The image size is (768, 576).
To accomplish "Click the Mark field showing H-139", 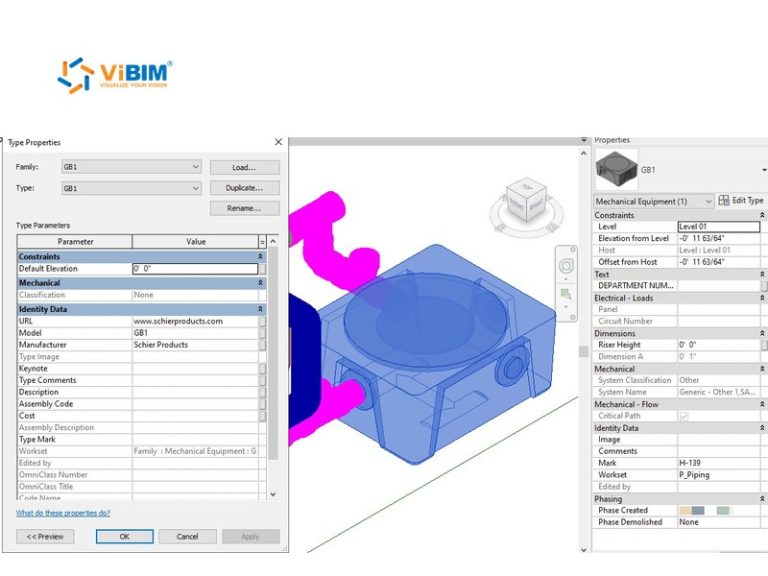I will coord(719,463).
